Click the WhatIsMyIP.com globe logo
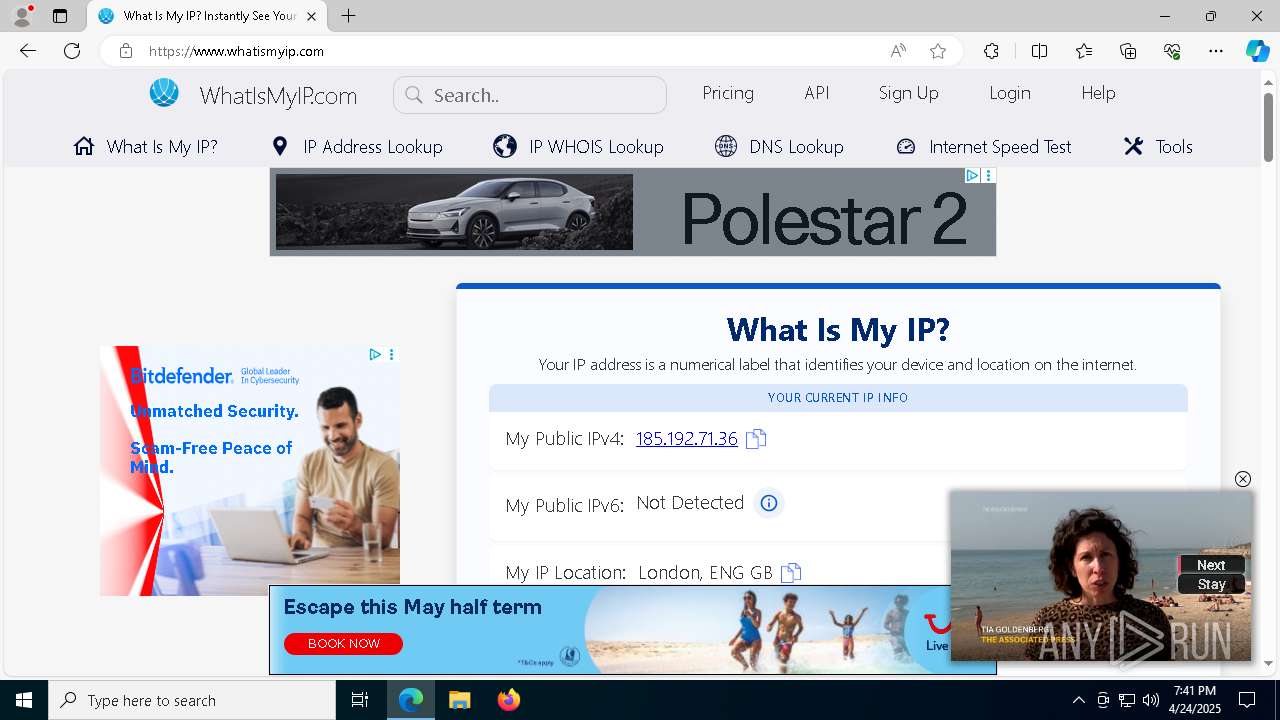Image resolution: width=1280 pixels, height=720 pixels. [x=164, y=93]
